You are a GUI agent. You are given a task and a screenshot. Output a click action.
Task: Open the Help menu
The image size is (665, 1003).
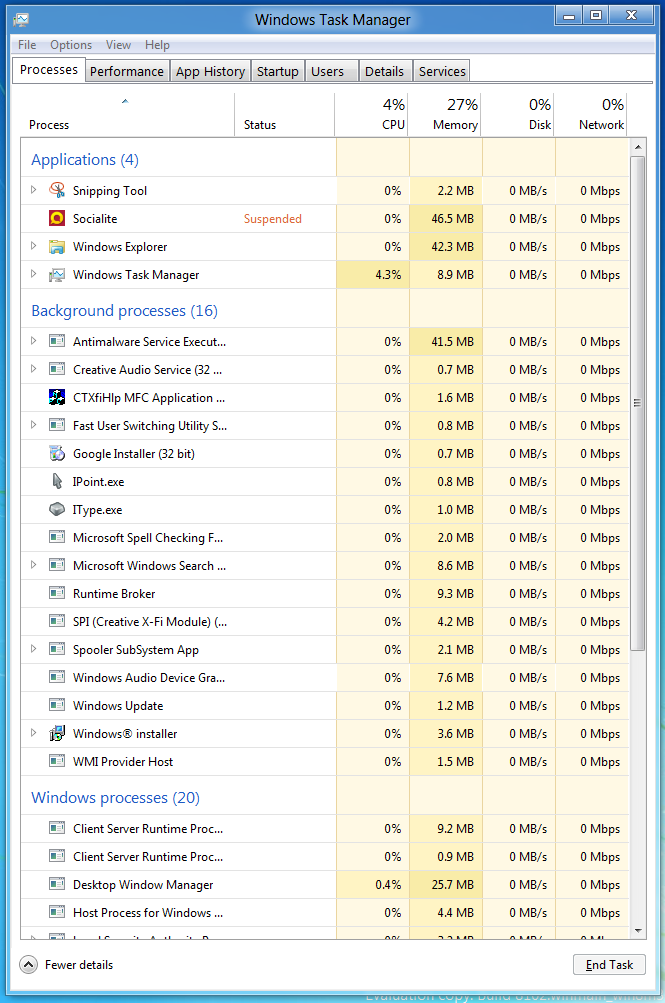157,45
